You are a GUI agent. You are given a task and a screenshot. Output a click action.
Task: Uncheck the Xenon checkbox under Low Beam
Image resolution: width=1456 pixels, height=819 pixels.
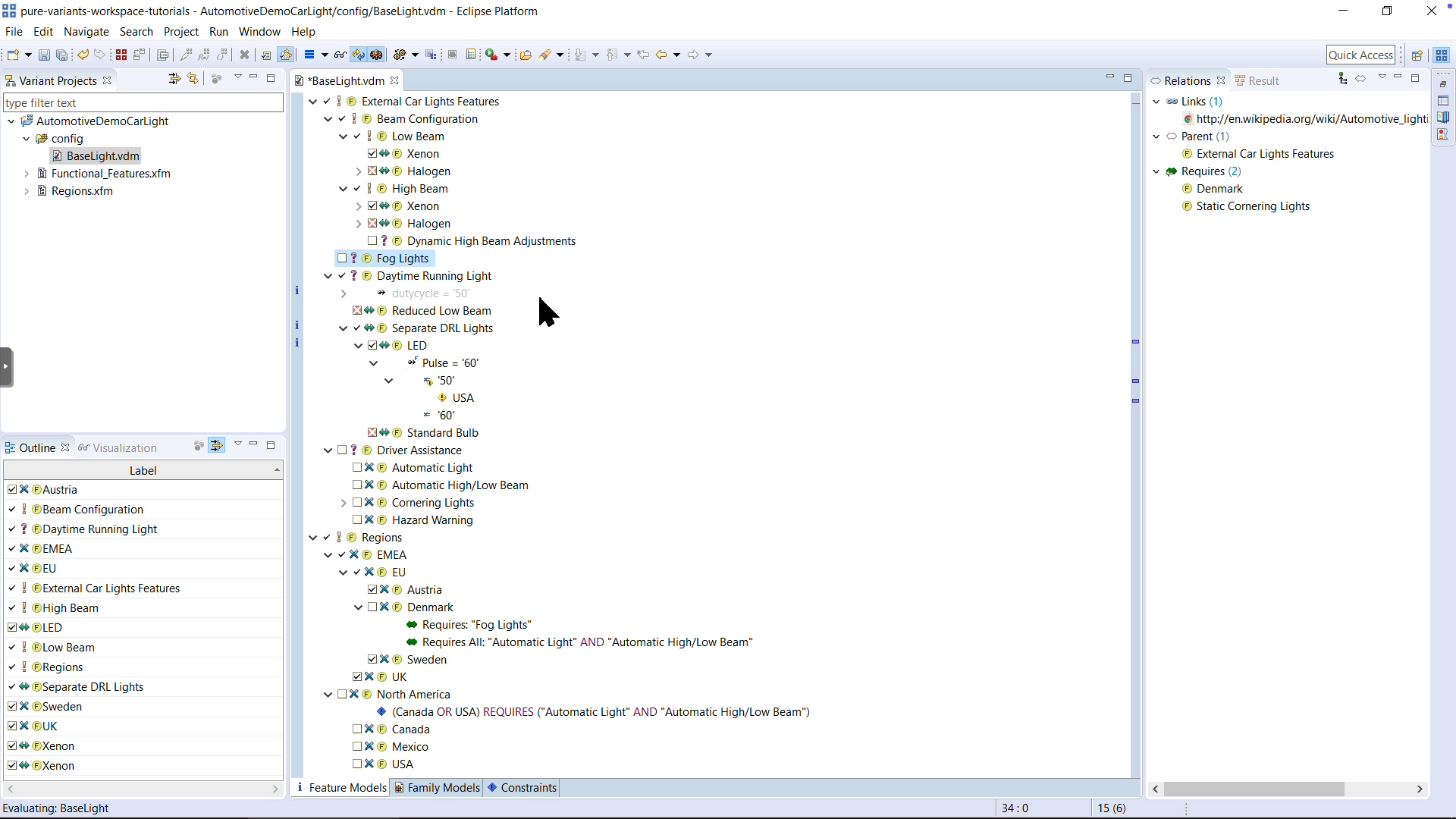click(371, 153)
